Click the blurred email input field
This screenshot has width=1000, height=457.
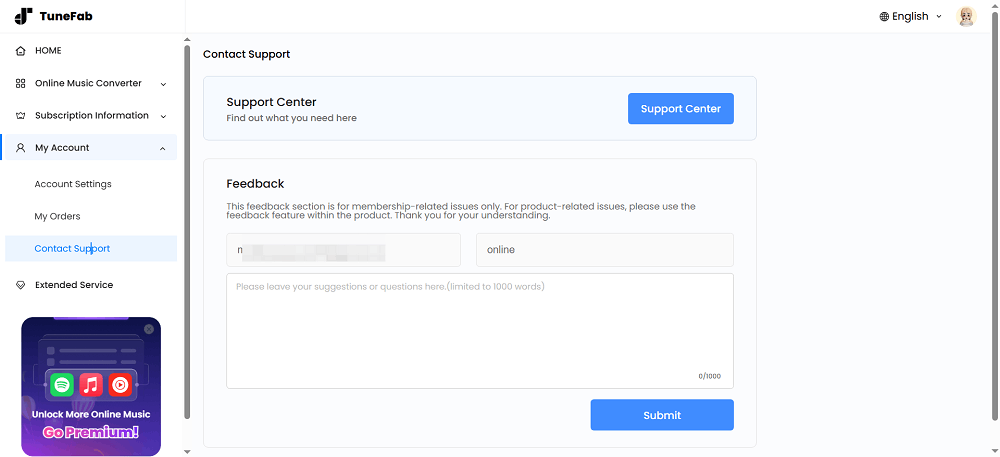point(343,250)
